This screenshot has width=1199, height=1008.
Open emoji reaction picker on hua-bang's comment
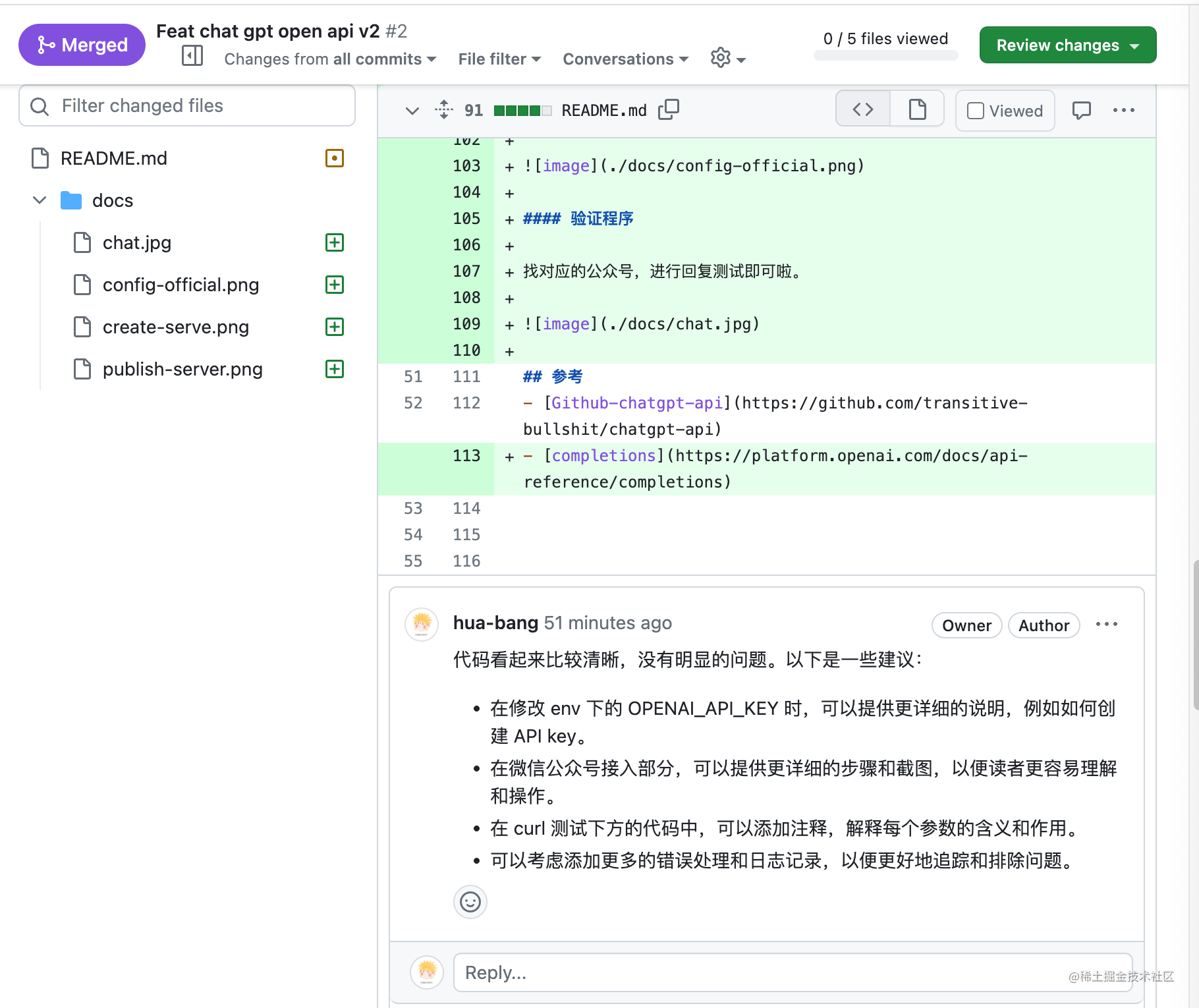pos(470,902)
